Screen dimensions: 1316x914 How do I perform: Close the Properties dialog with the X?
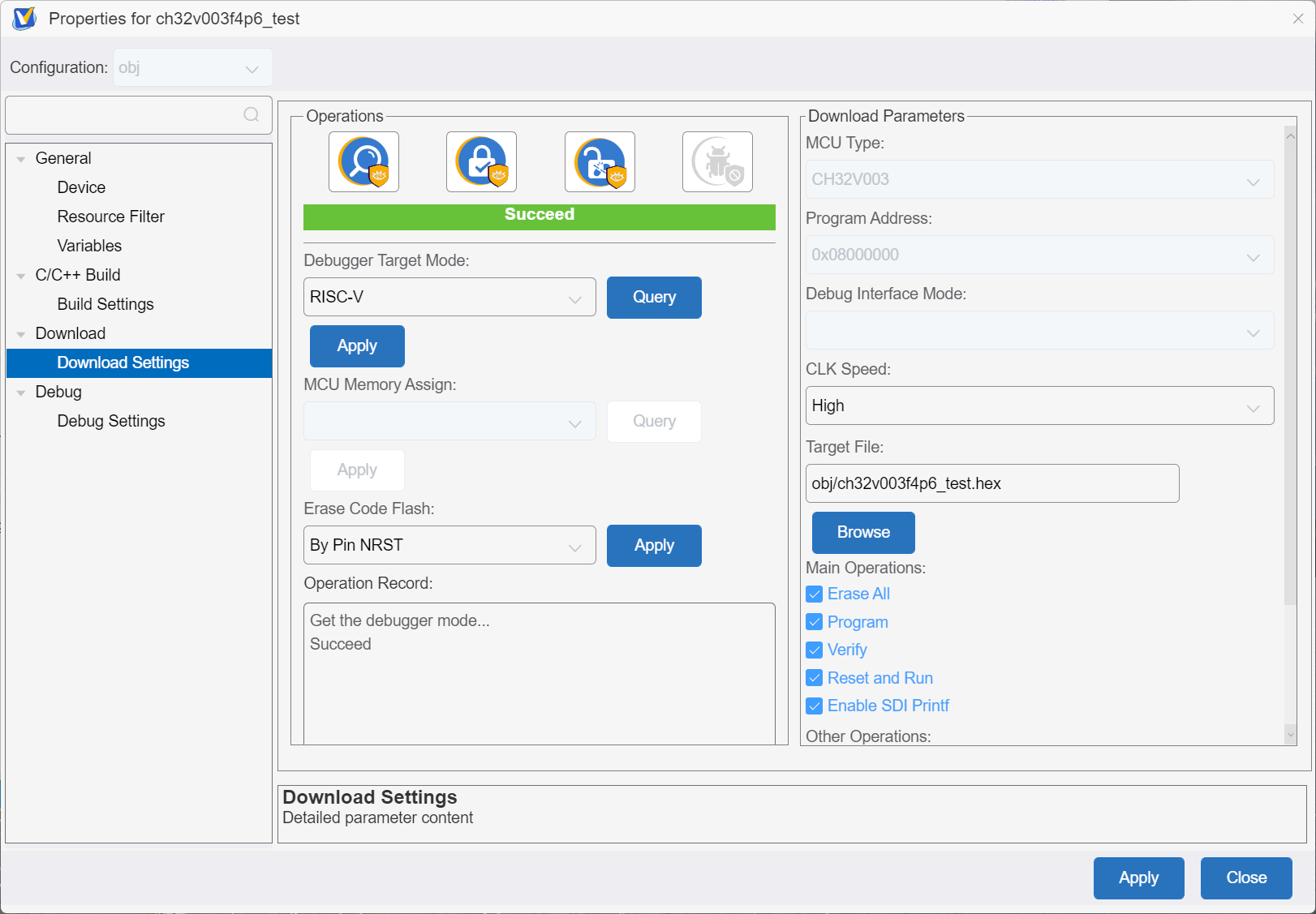(x=1298, y=19)
